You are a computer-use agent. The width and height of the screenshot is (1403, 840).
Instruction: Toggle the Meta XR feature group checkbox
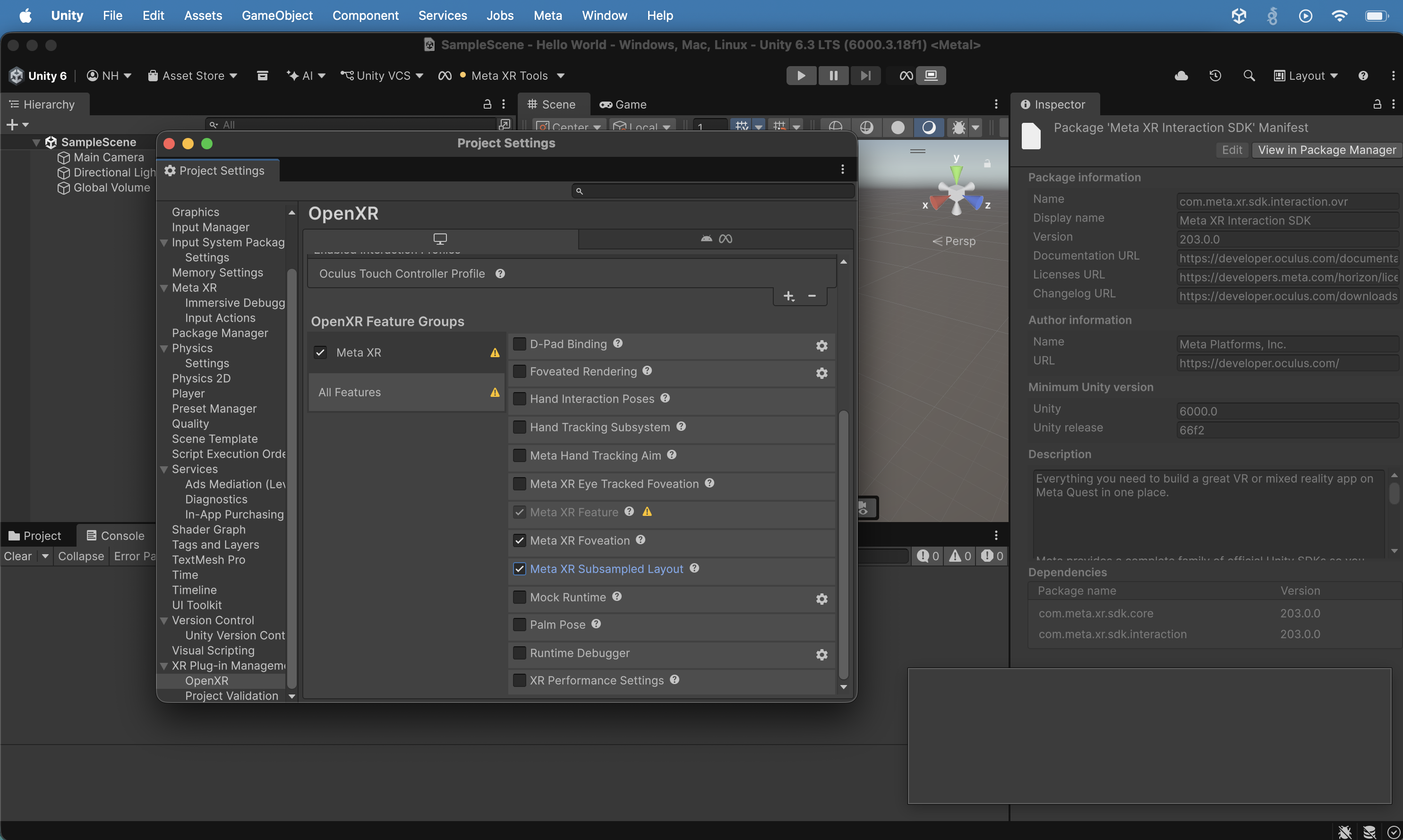point(320,352)
